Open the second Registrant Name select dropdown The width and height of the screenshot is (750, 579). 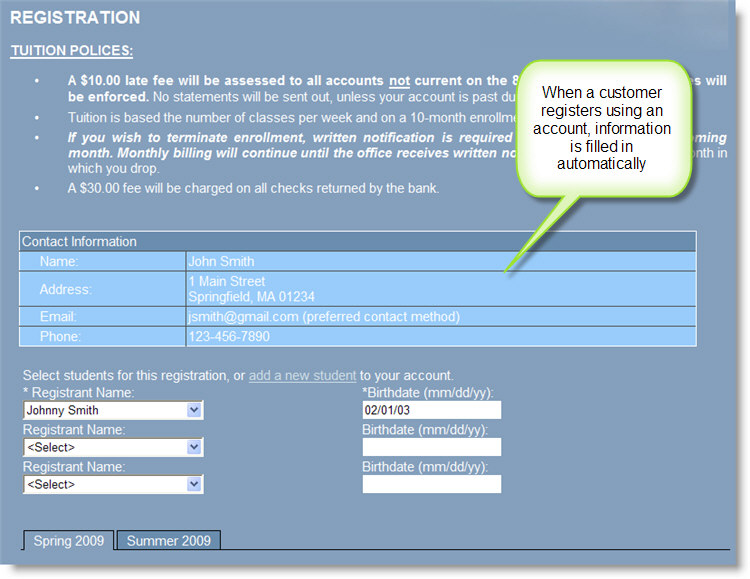click(x=113, y=447)
